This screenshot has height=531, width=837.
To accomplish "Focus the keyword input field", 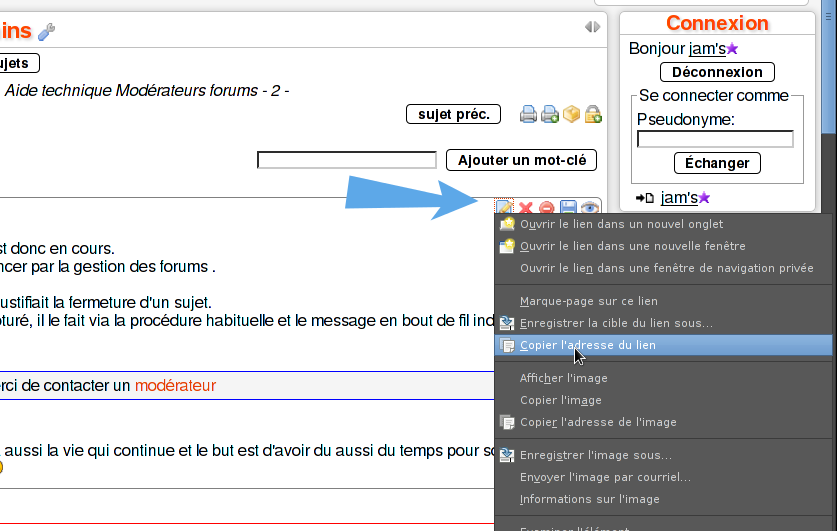I will (347, 160).
